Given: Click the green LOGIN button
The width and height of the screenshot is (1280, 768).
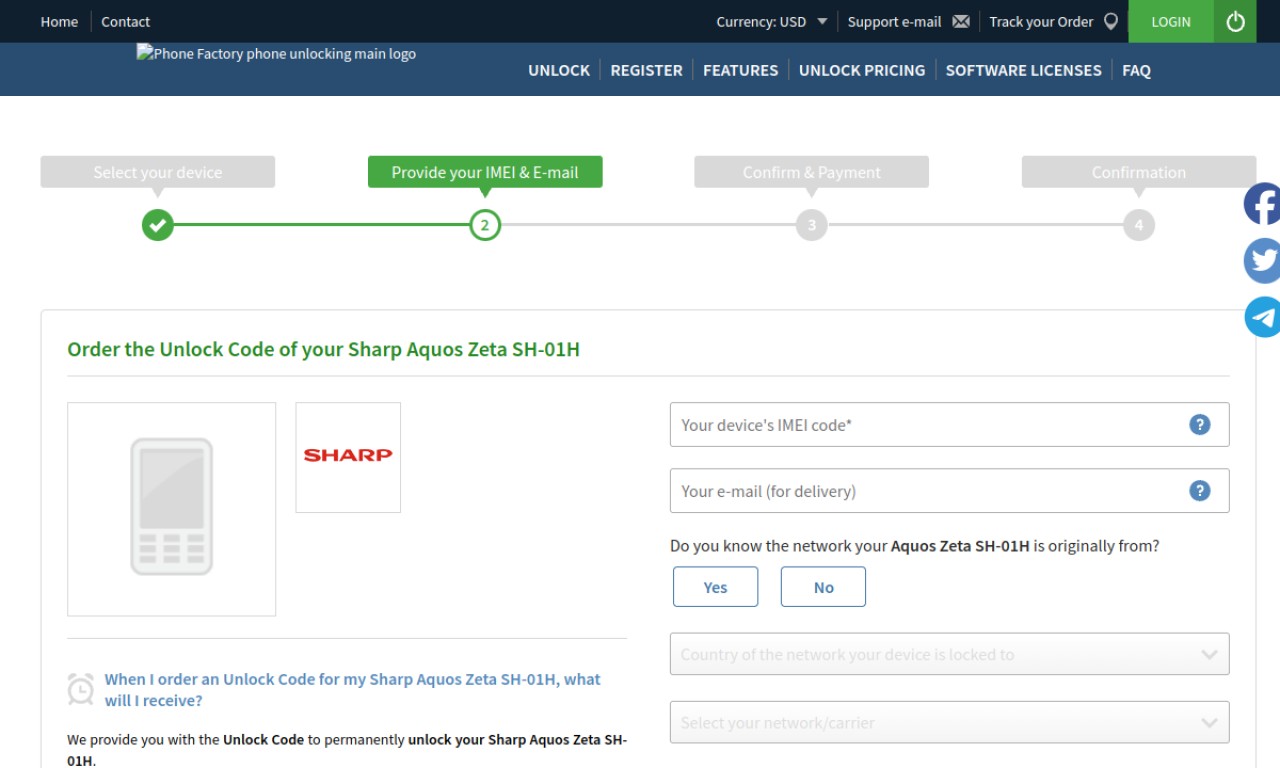Looking at the screenshot, I should pos(1171,21).
